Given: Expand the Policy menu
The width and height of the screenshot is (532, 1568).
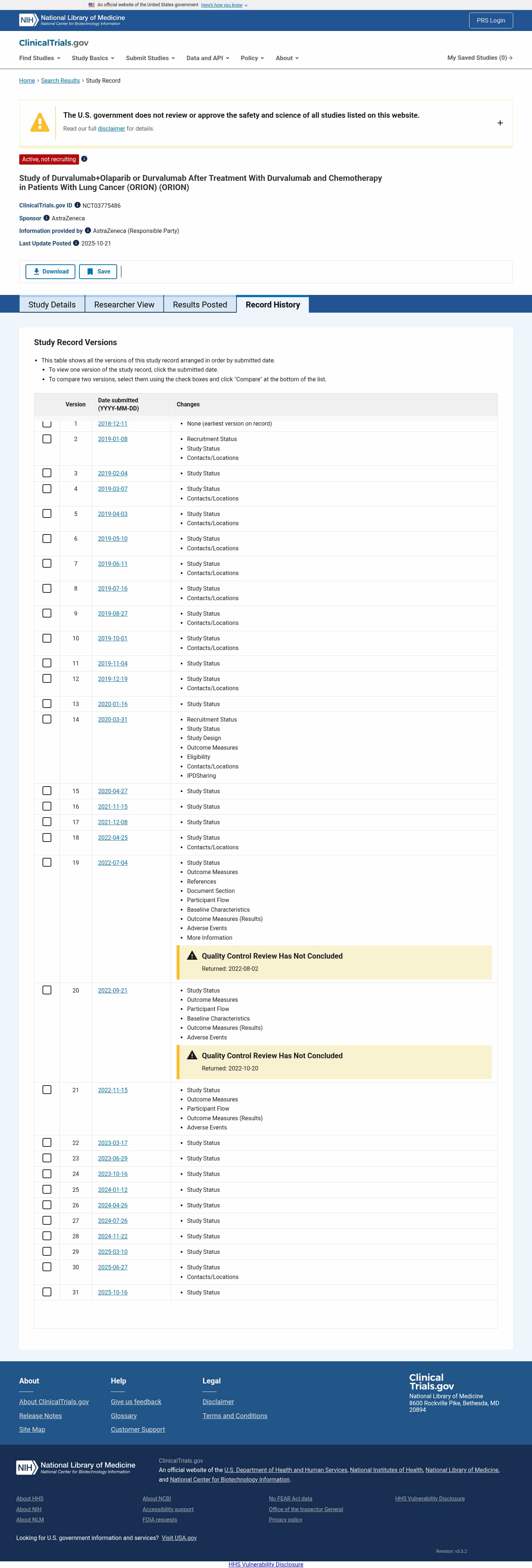Looking at the screenshot, I should 252,58.
